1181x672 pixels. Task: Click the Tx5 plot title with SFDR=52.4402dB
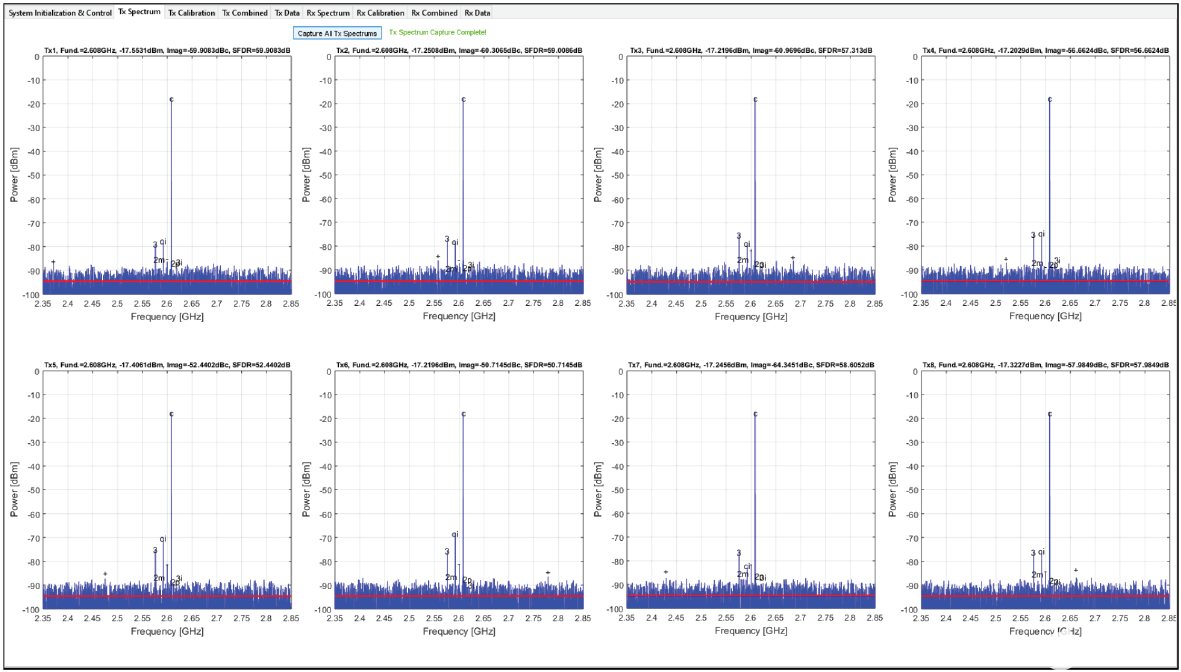coord(167,365)
